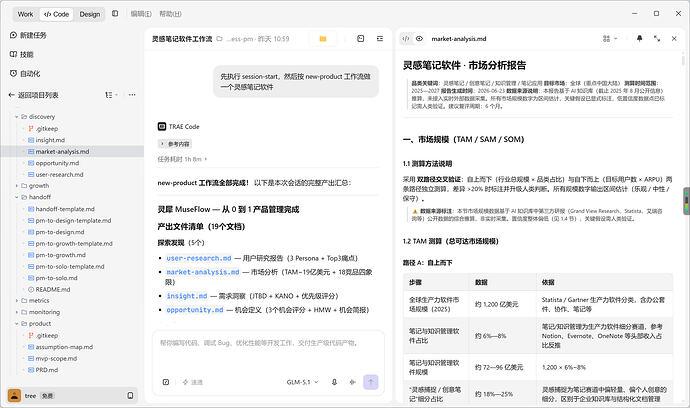Click the square attachment icon in the input box
Viewport: 690px width, 408px height.
pyautogui.click(x=166, y=382)
